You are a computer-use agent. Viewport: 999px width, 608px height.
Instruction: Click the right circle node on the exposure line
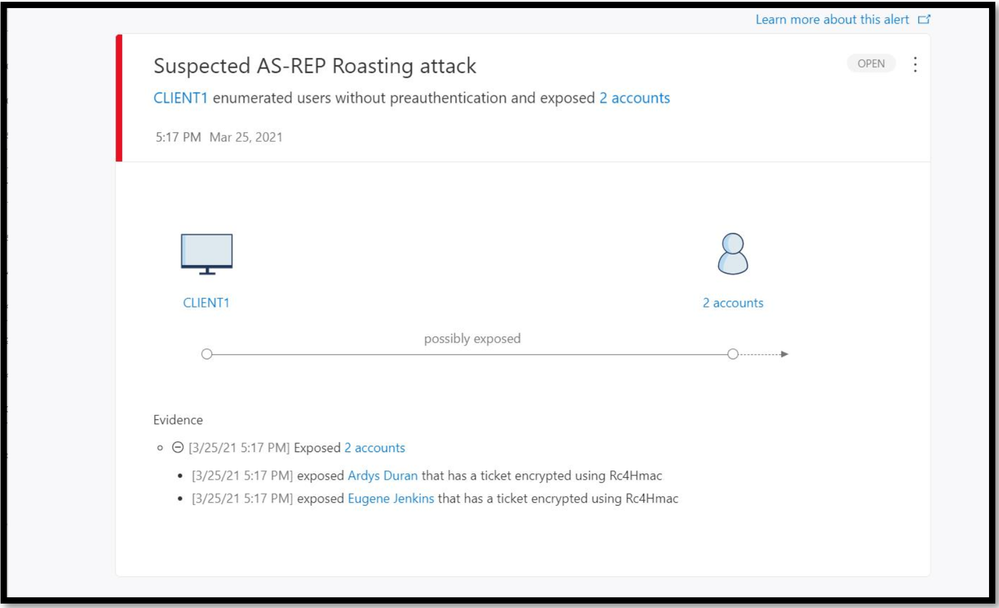pos(733,354)
